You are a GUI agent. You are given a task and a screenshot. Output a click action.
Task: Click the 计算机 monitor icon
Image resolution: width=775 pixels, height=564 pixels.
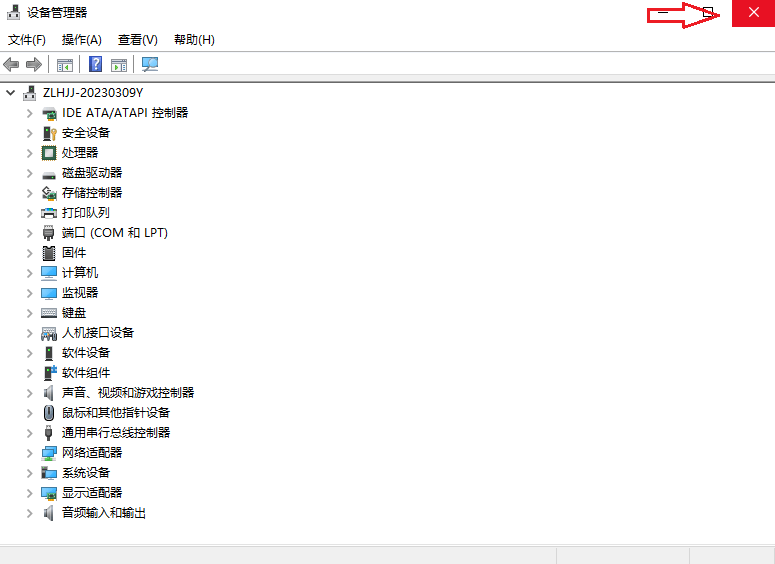49,273
